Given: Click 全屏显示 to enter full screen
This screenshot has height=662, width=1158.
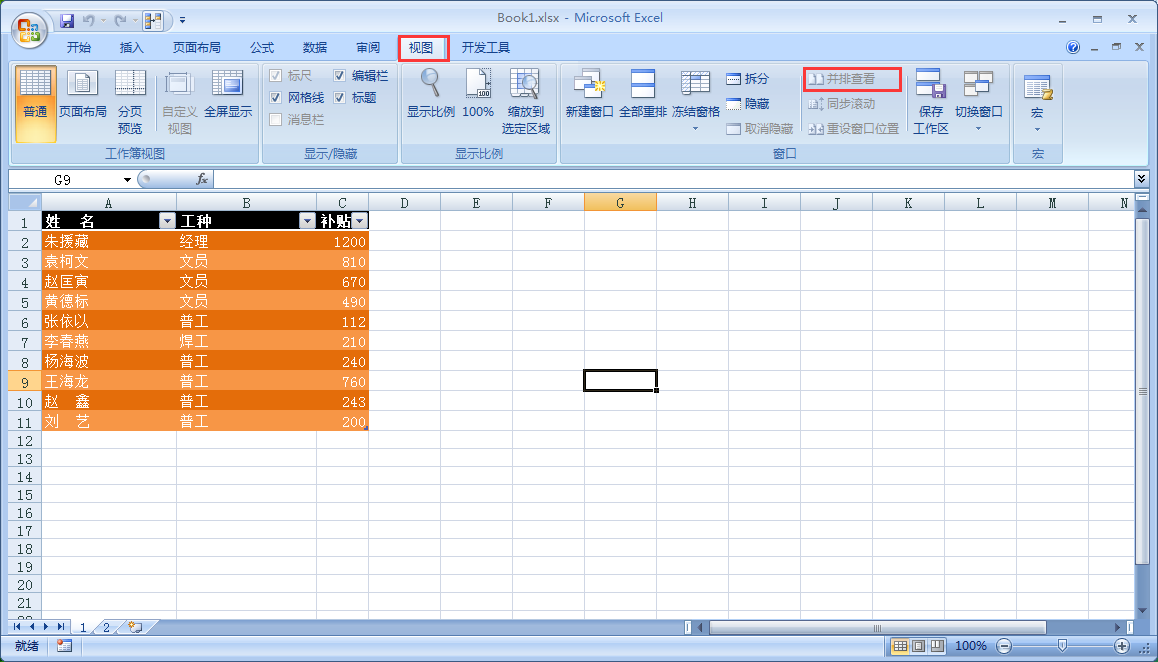Looking at the screenshot, I should (228, 95).
